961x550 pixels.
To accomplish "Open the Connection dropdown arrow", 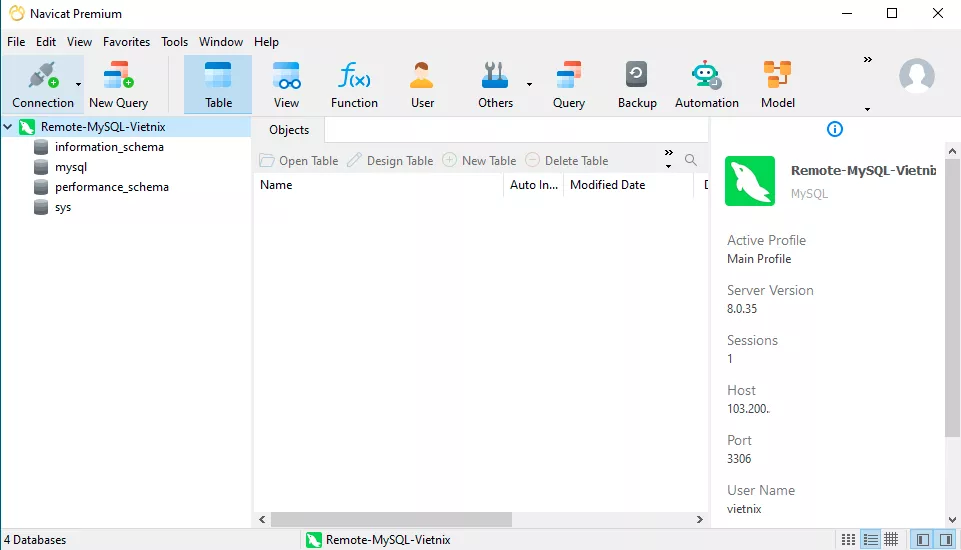I will pyautogui.click(x=78, y=85).
